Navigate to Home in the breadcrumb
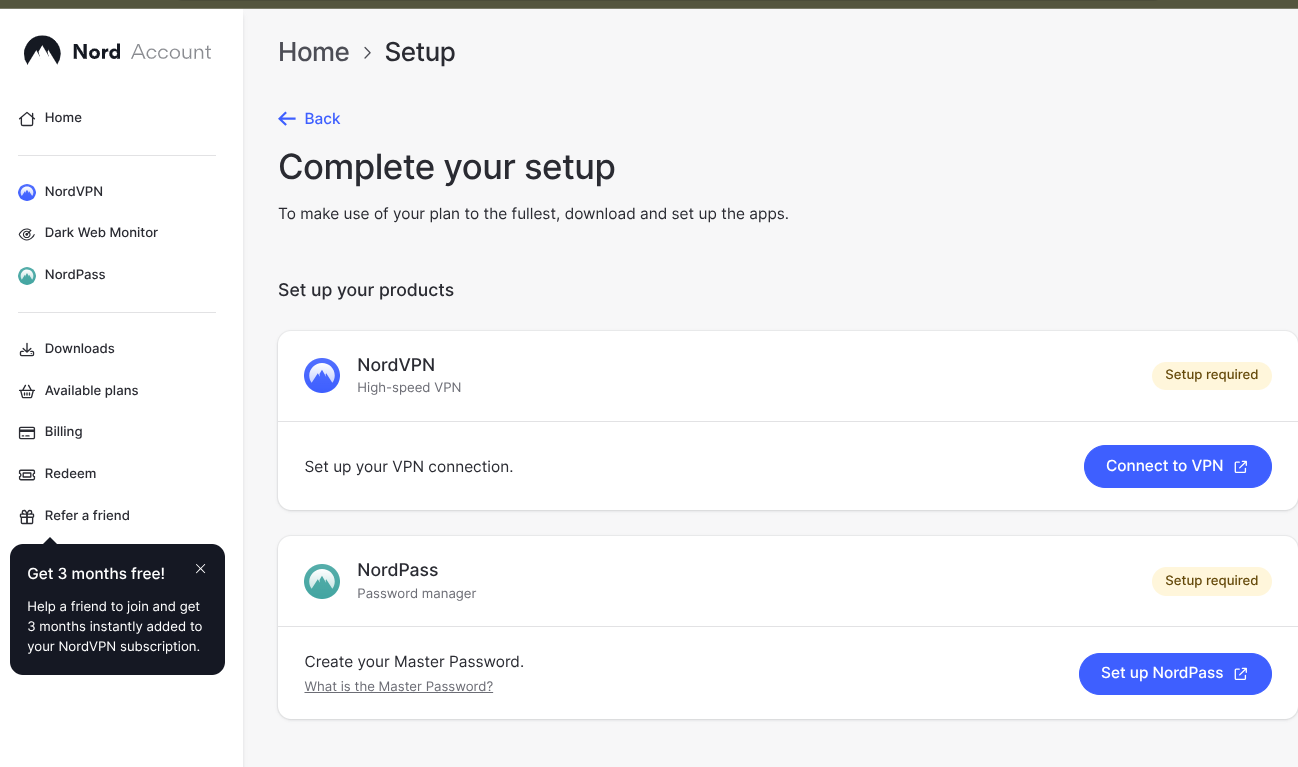Screen dimensions: 1298x767 coord(313,52)
